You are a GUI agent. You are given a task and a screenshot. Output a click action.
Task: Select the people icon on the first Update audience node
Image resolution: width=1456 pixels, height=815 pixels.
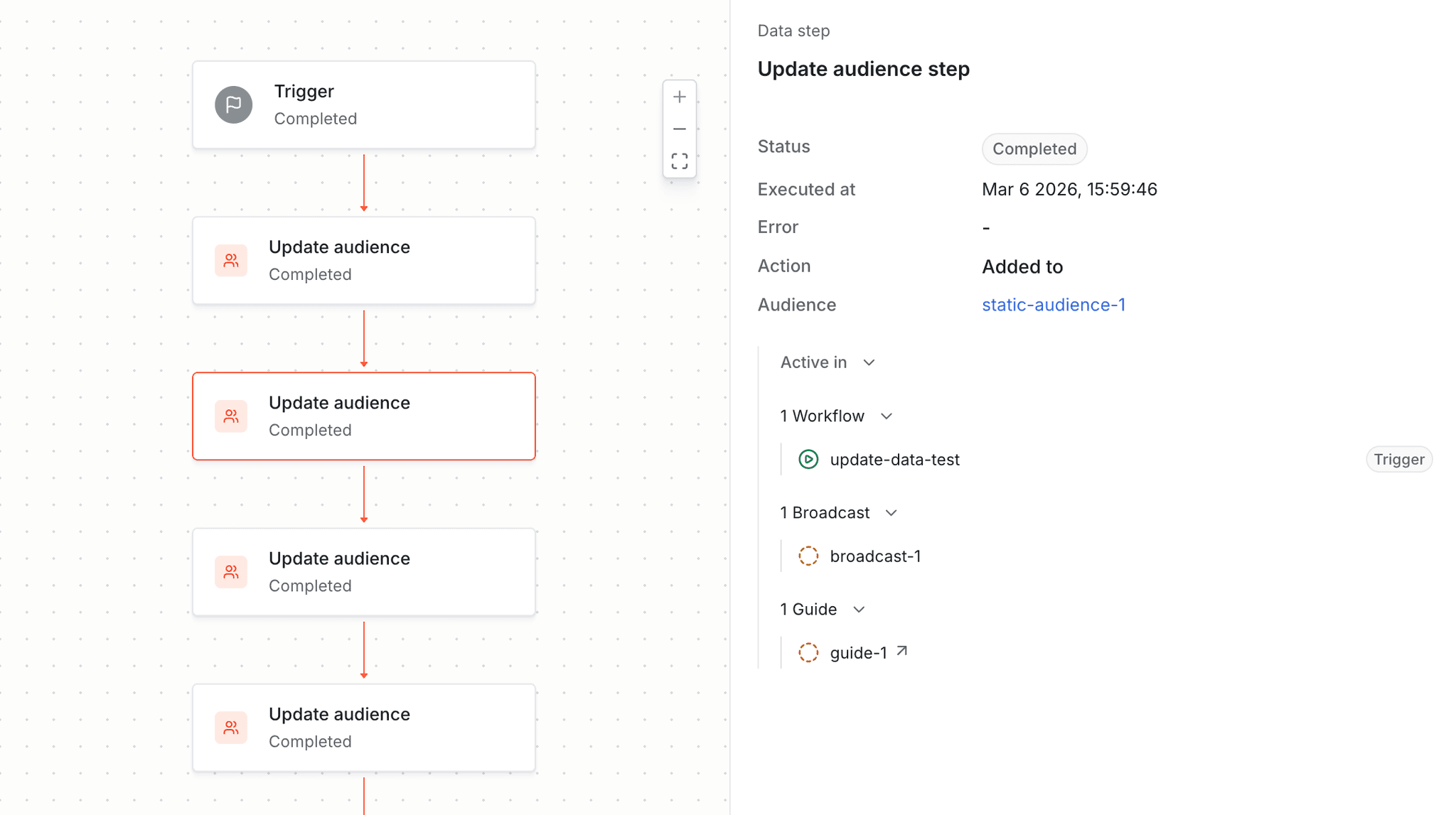(230, 260)
